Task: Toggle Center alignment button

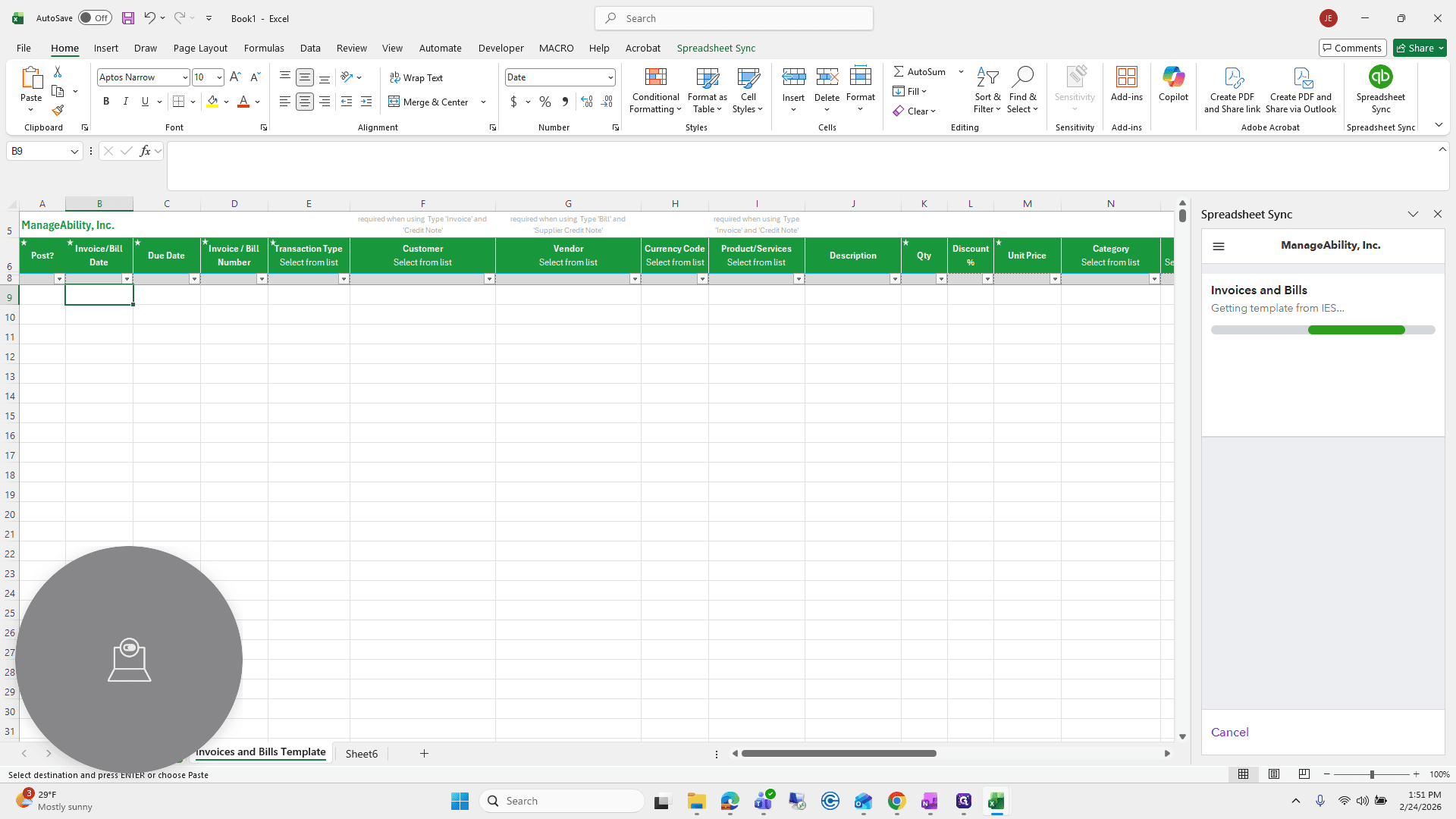Action: [x=304, y=102]
